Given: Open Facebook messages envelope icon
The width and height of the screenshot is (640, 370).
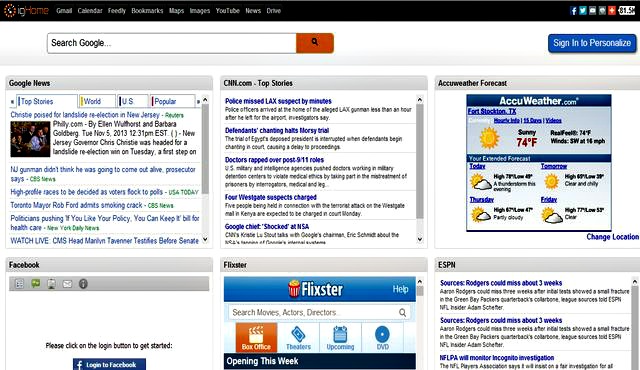Looking at the screenshot, I should [x=67, y=284].
